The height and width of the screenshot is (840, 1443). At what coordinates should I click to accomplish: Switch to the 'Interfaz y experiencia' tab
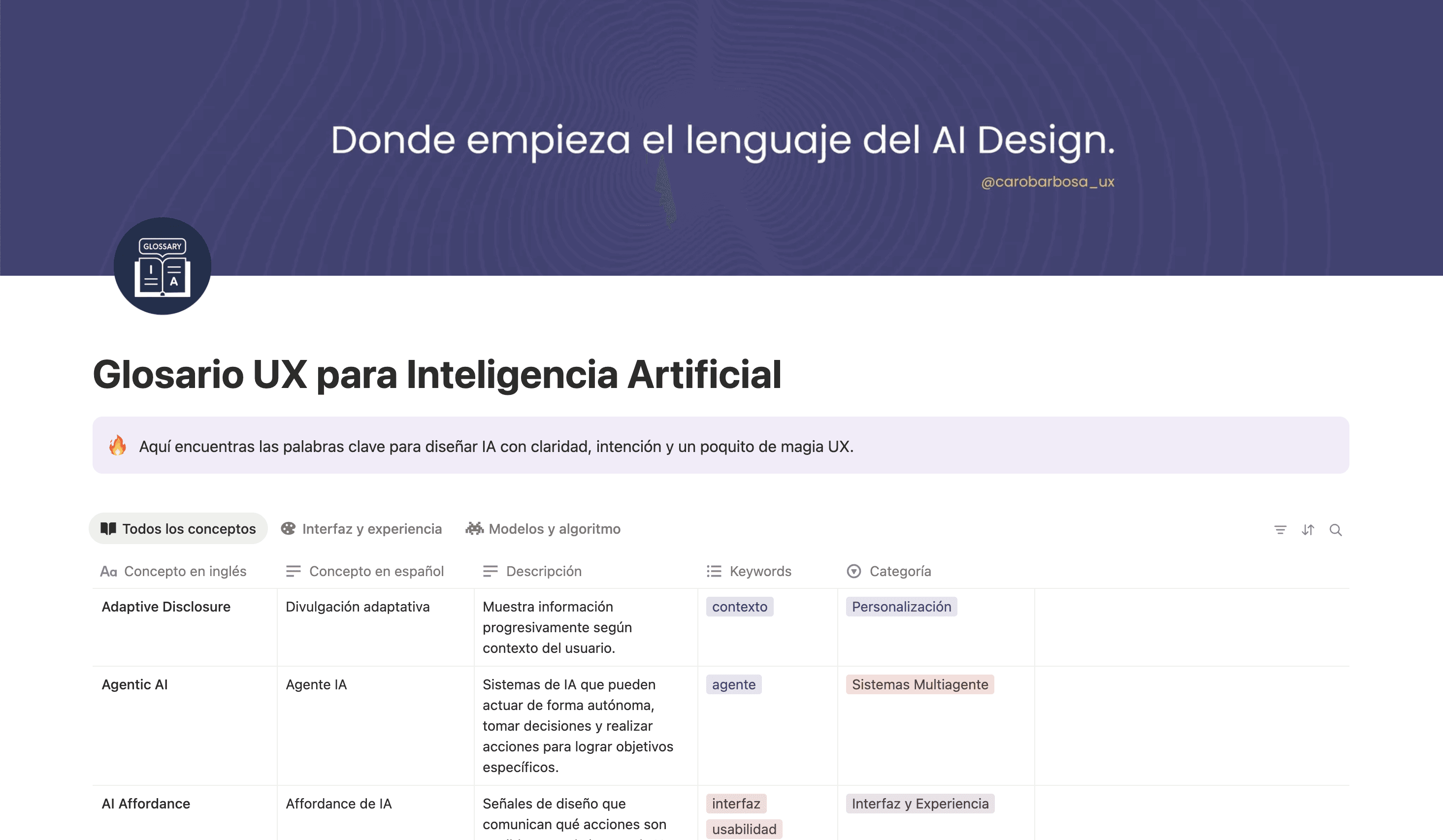pos(361,528)
